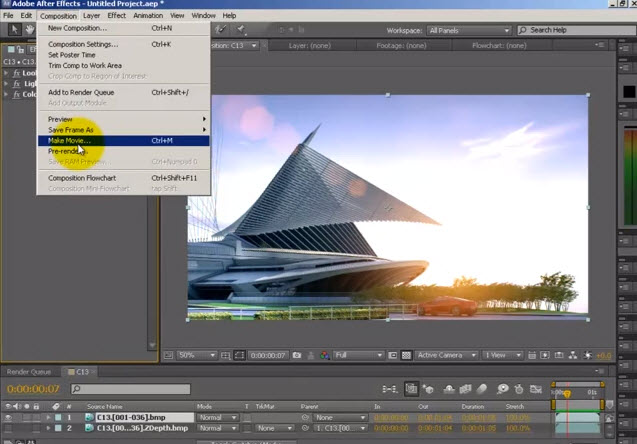
Task: Open layer 1 Parent None dropdown
Action: pyautogui.click(x=340, y=418)
